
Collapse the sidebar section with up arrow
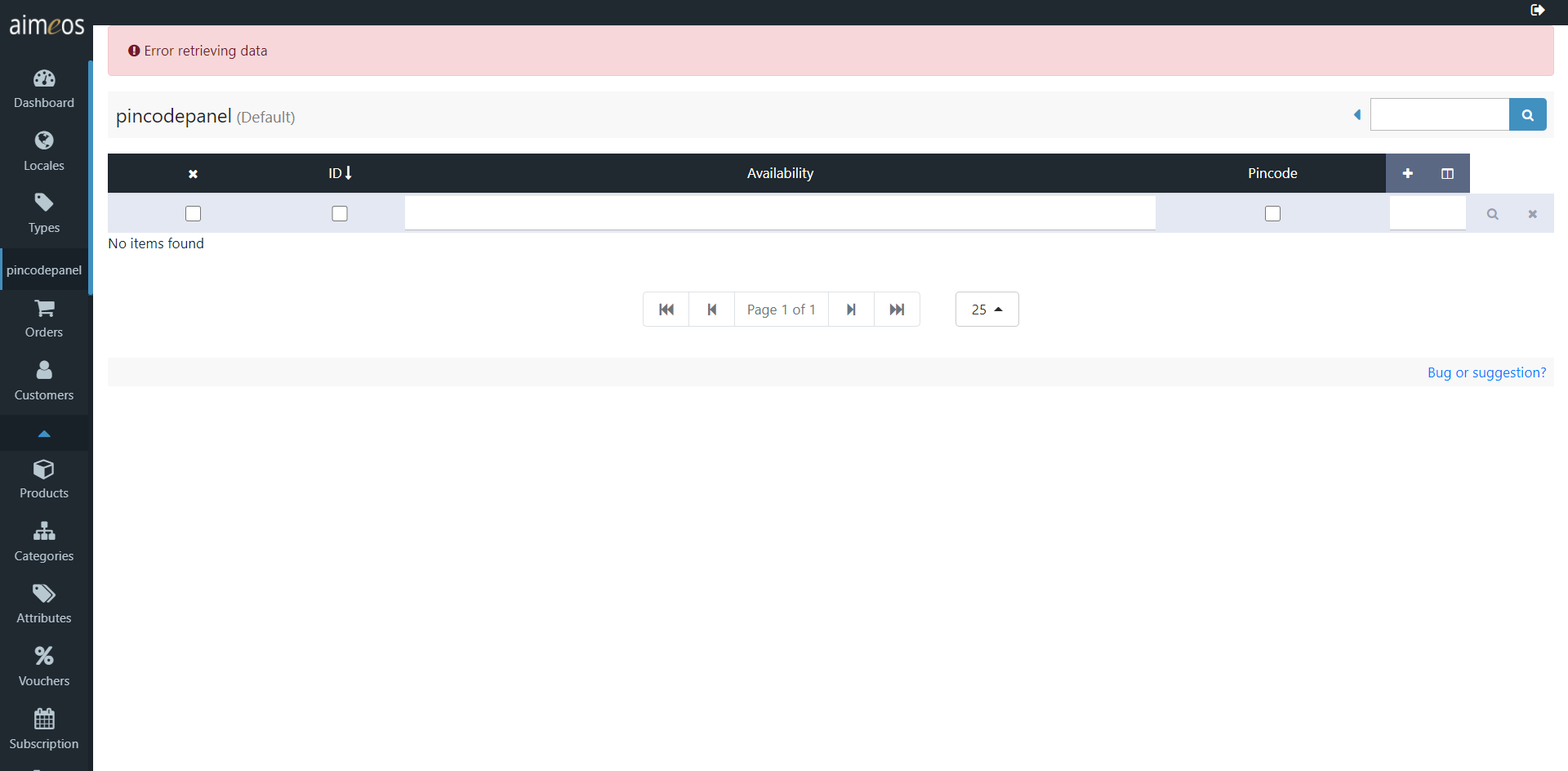pyautogui.click(x=44, y=434)
